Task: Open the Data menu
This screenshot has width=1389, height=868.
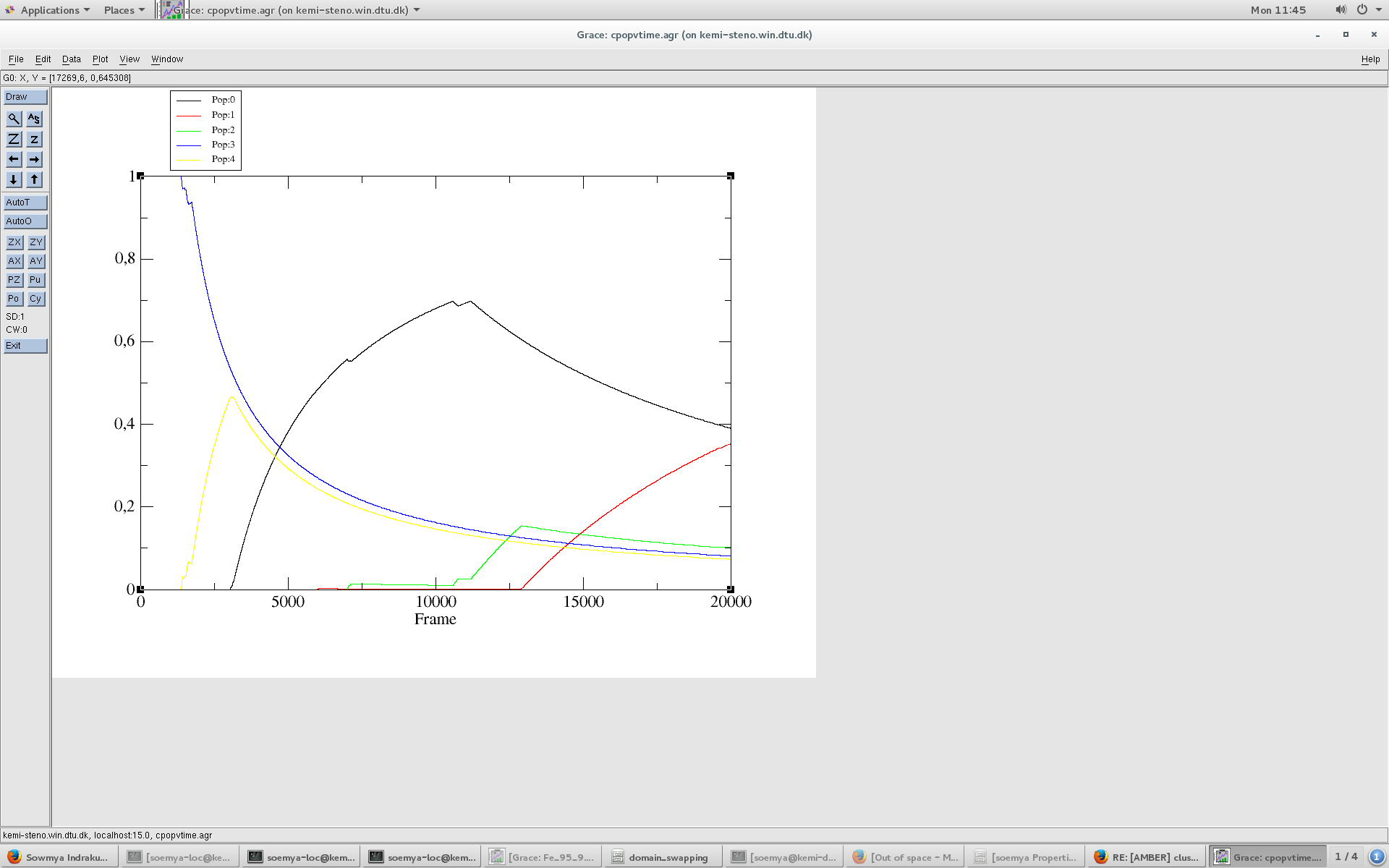Action: (x=71, y=59)
